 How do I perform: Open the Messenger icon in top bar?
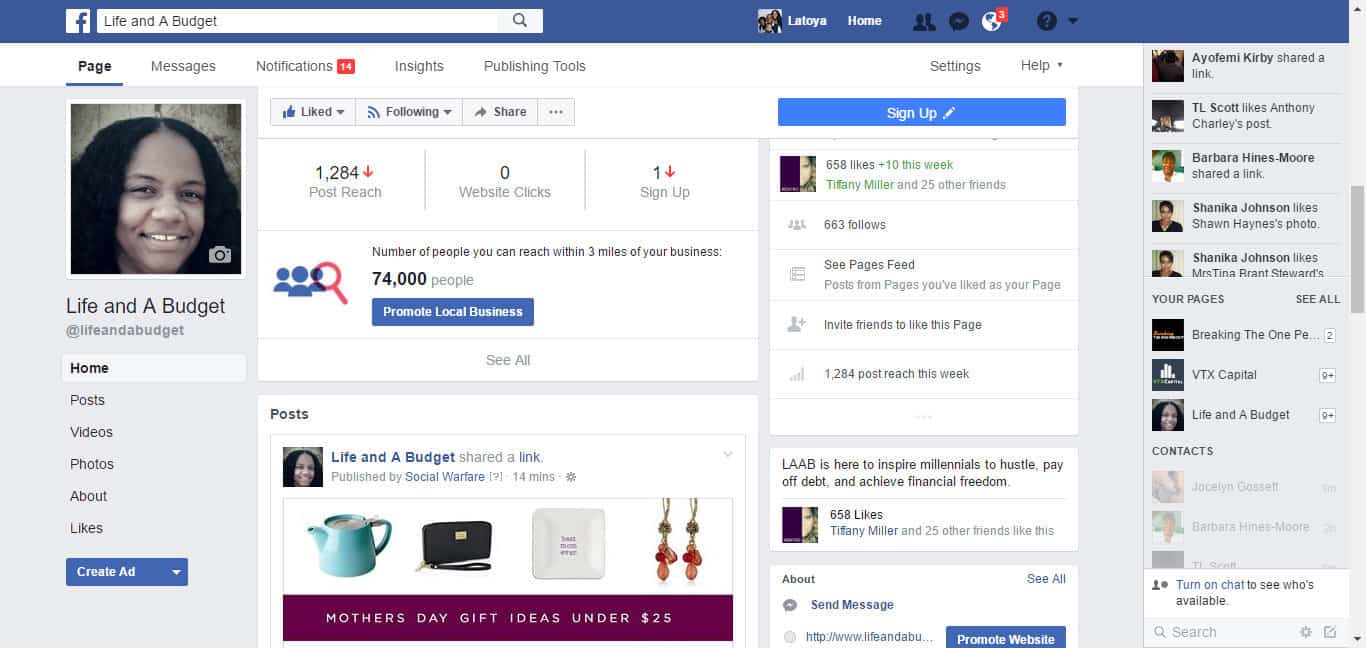958,21
